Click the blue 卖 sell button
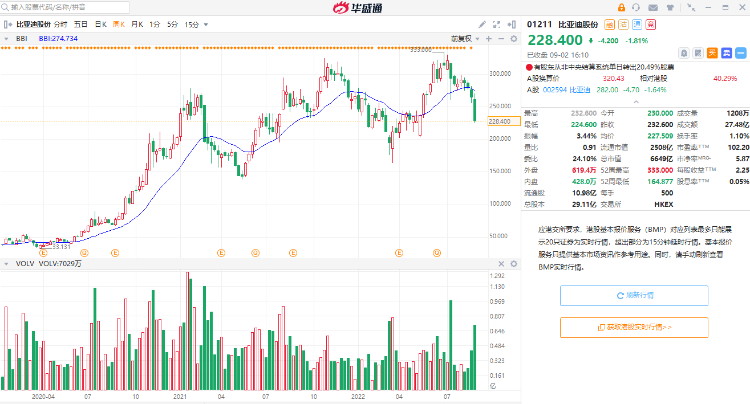Viewport: 750px width, 404px height. click(727, 53)
